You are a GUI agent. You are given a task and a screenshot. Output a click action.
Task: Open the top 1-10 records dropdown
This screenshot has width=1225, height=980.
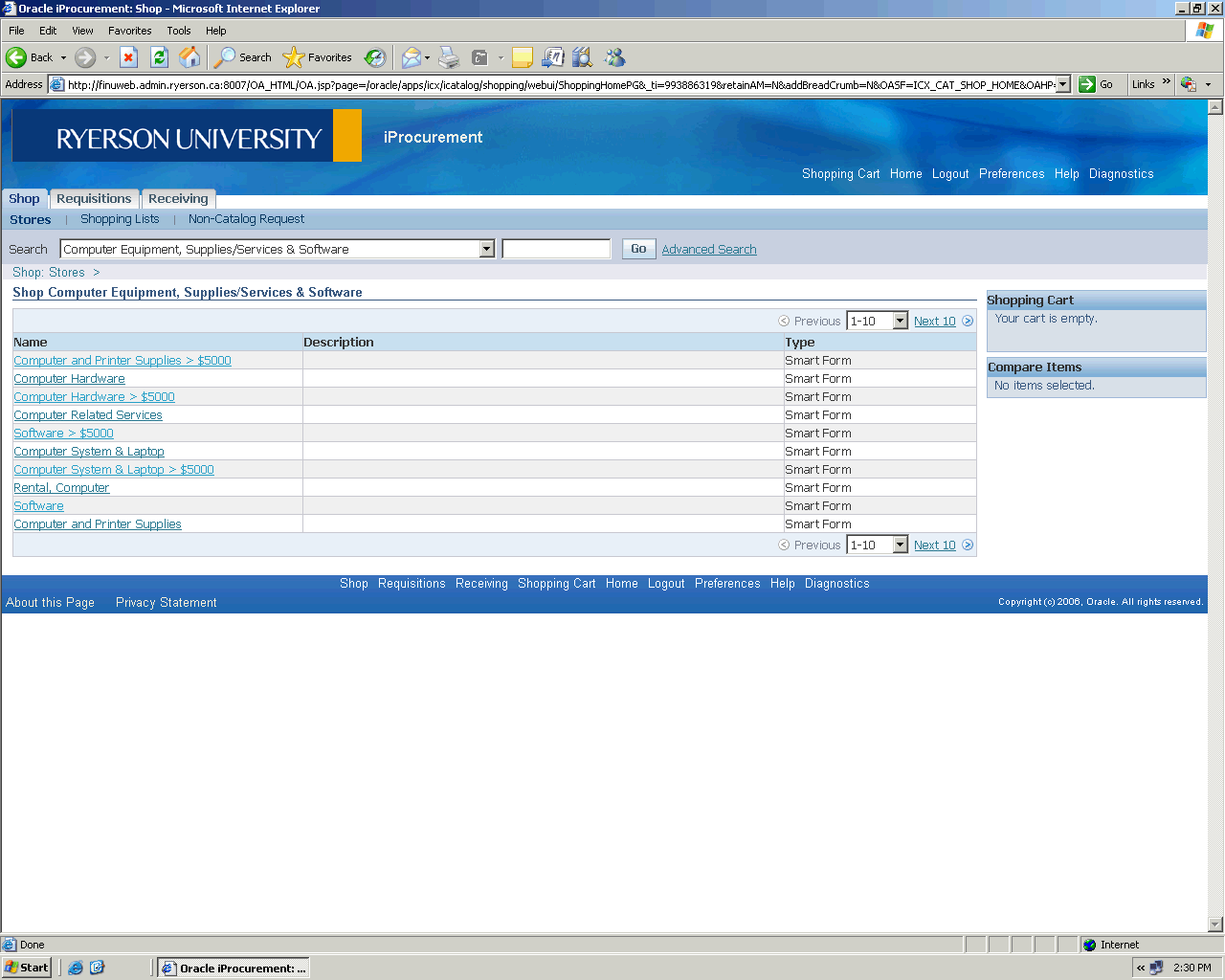(x=900, y=322)
